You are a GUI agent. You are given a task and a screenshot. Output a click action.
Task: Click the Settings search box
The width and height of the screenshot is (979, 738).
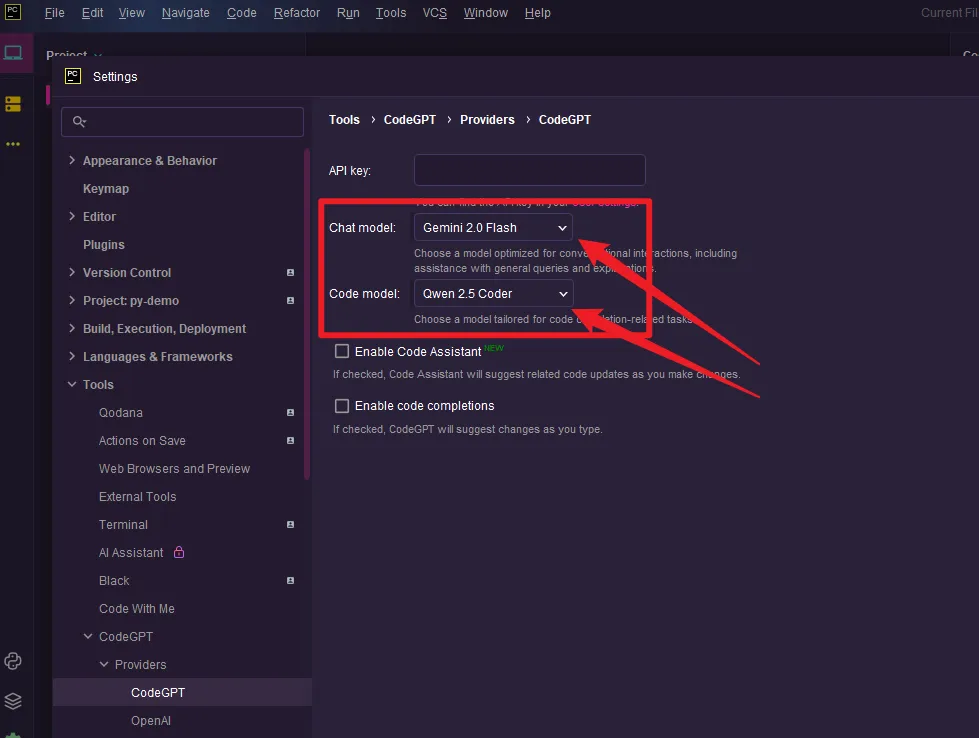(x=182, y=122)
